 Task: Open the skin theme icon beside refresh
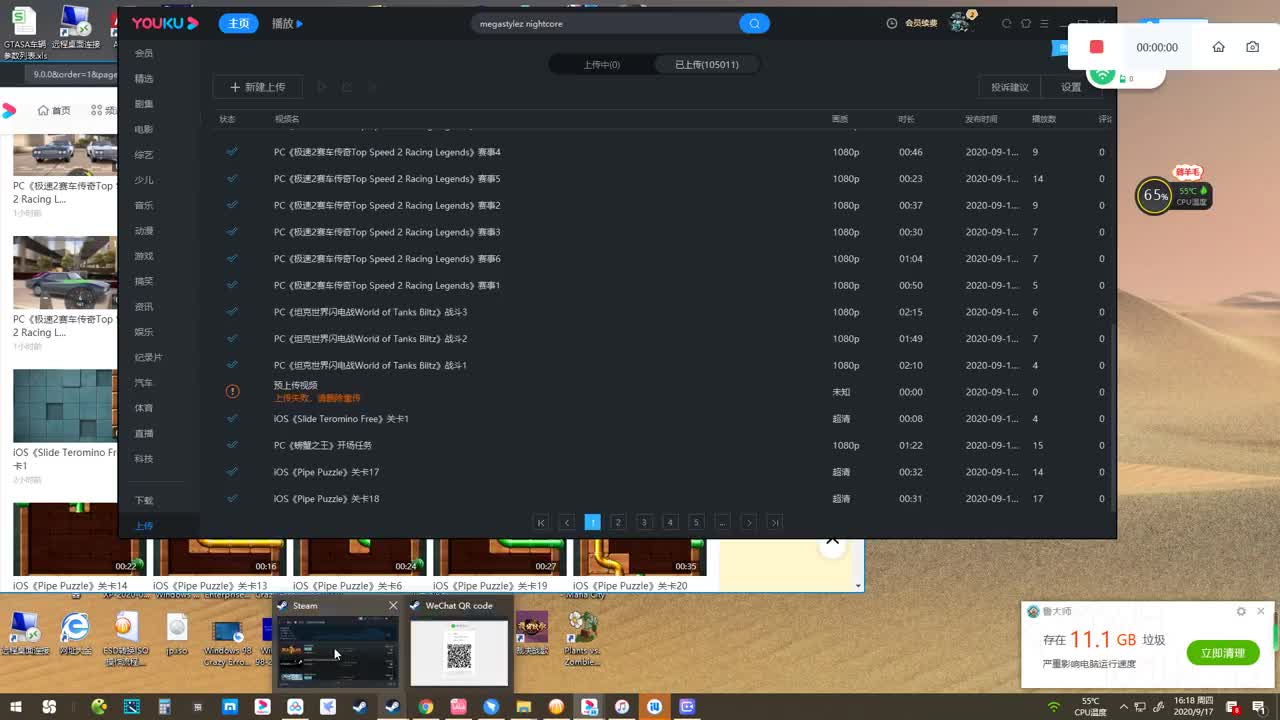1026,23
